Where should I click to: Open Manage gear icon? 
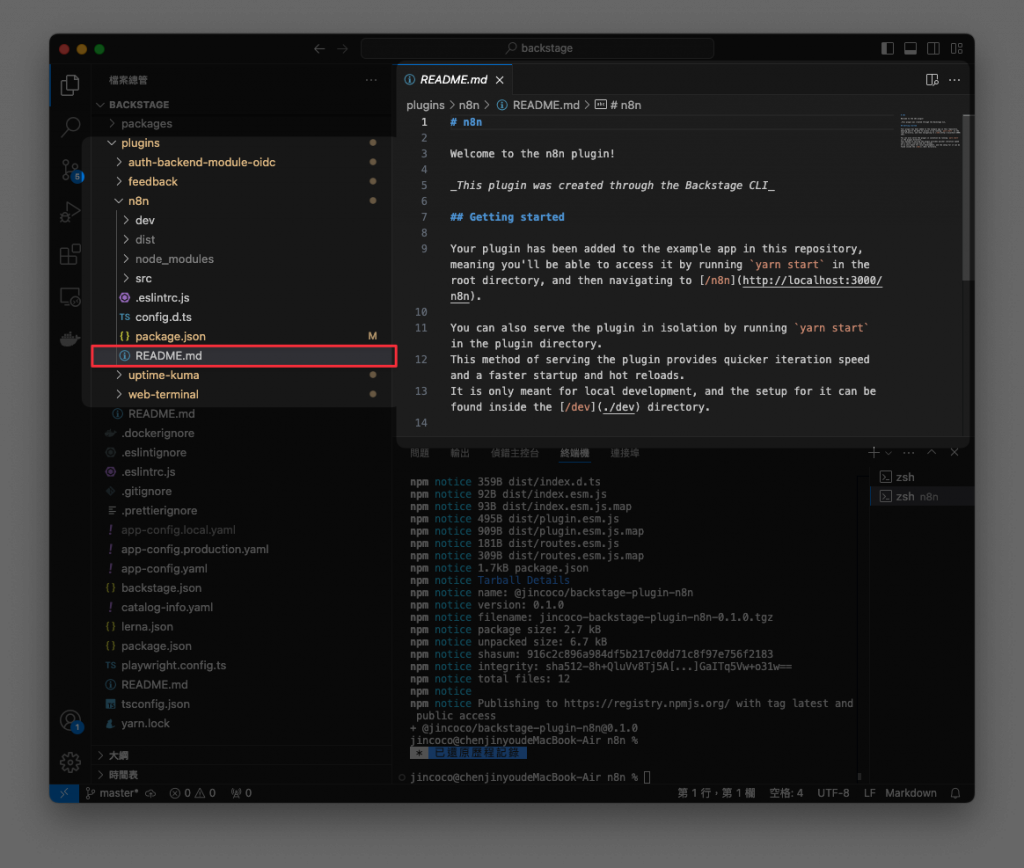pos(70,762)
